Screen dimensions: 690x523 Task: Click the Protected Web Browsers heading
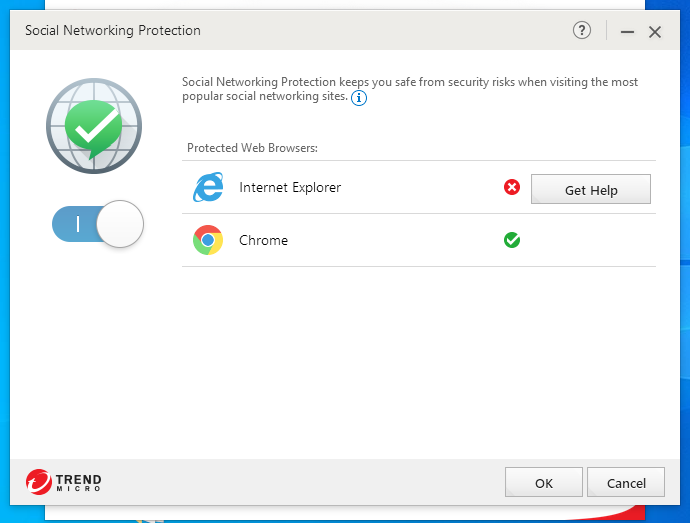(252, 148)
